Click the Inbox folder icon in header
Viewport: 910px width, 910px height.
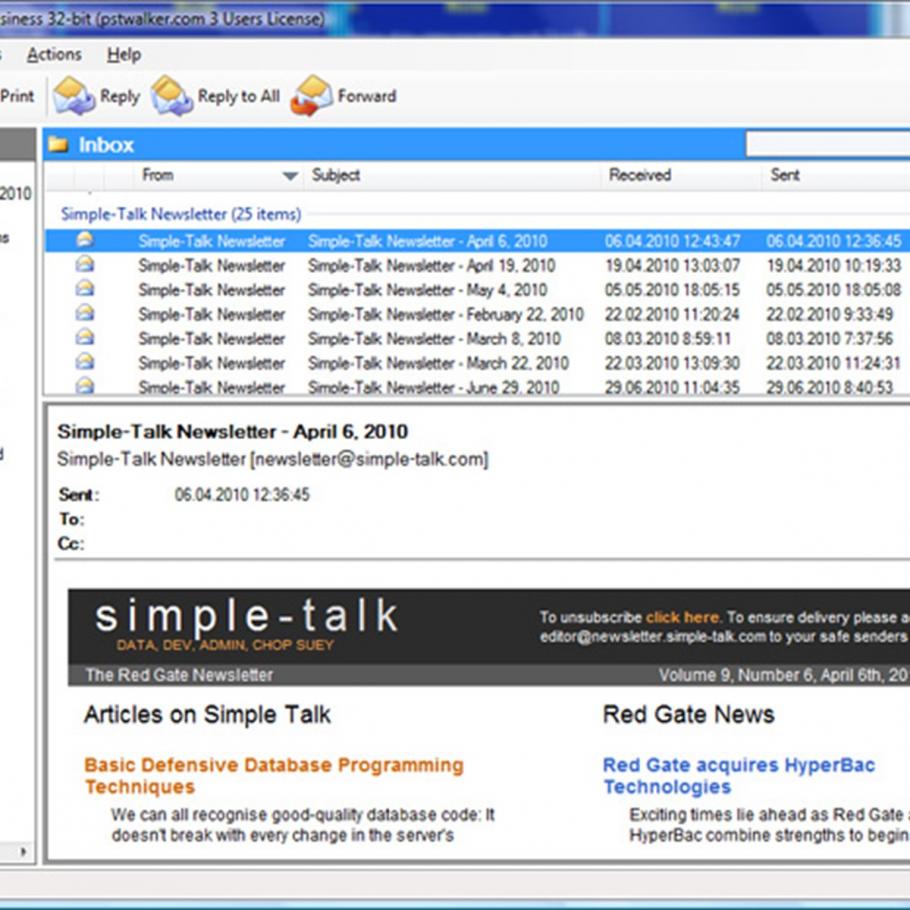58,144
